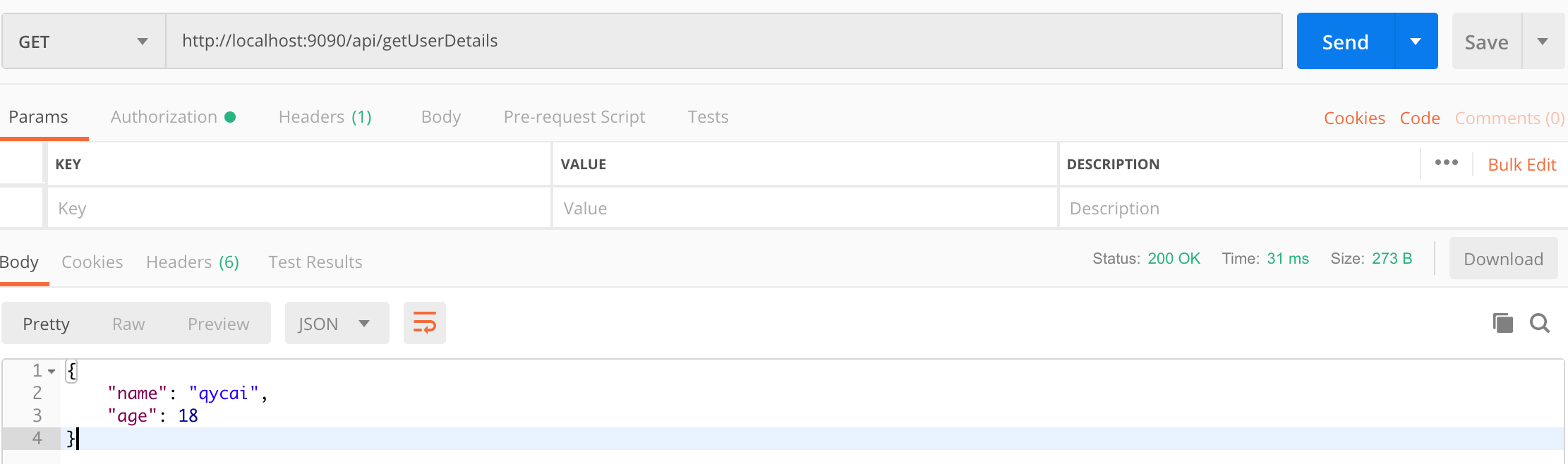This screenshot has height=464, width=1568.
Task: Open the Bulk Edit link
Action: tap(1521, 164)
